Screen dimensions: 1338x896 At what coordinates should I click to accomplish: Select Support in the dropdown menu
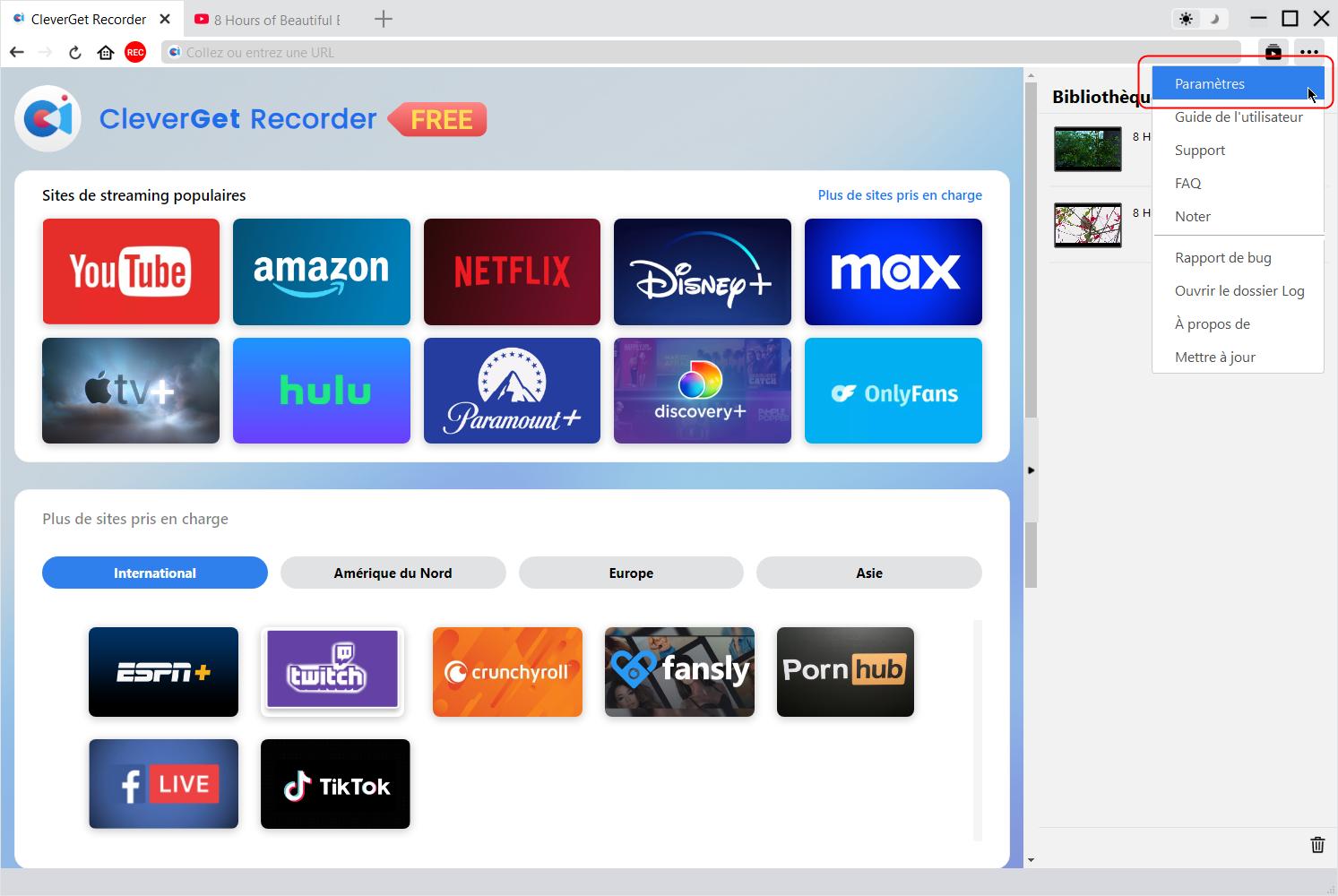1238,150
